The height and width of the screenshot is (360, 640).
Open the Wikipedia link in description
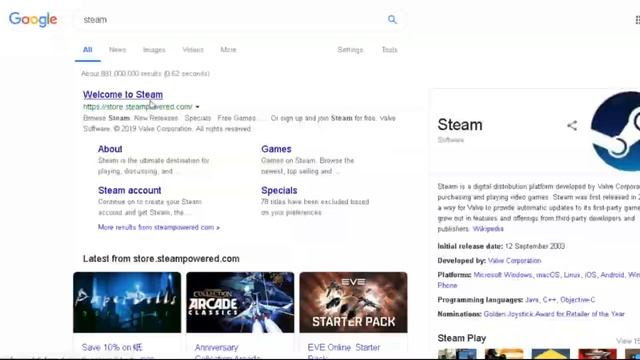(488, 229)
